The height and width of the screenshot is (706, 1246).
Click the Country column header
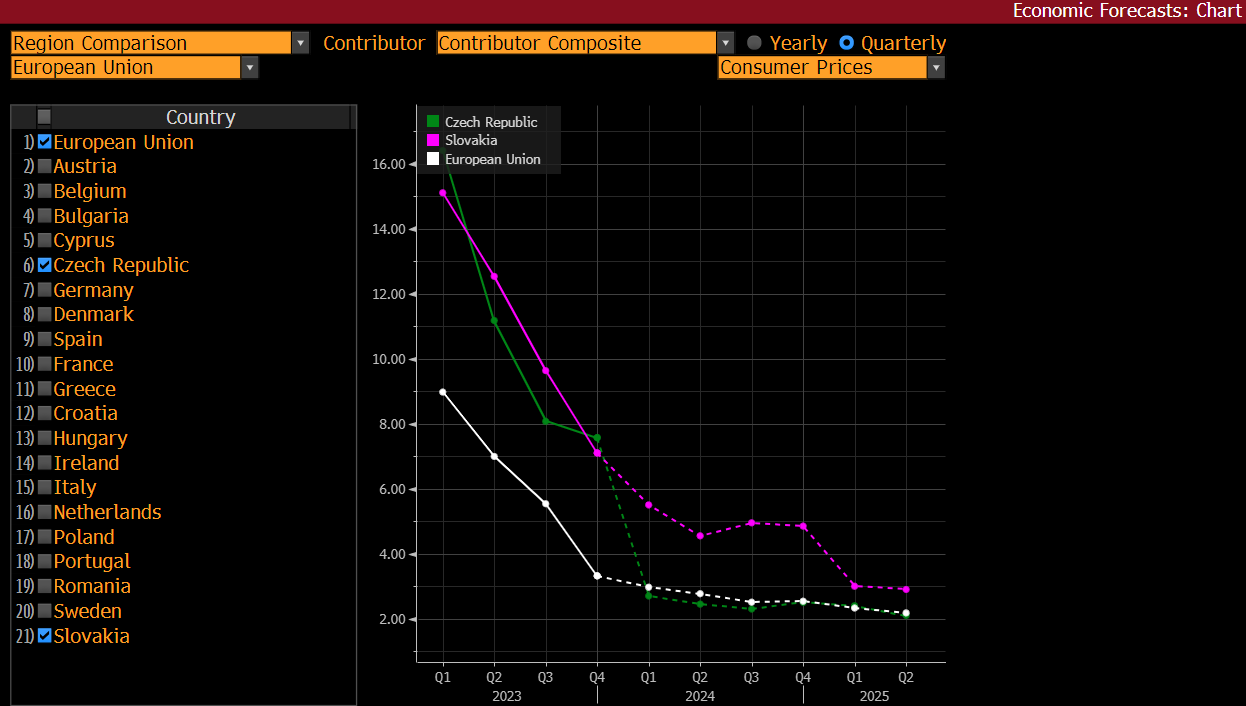tap(200, 117)
